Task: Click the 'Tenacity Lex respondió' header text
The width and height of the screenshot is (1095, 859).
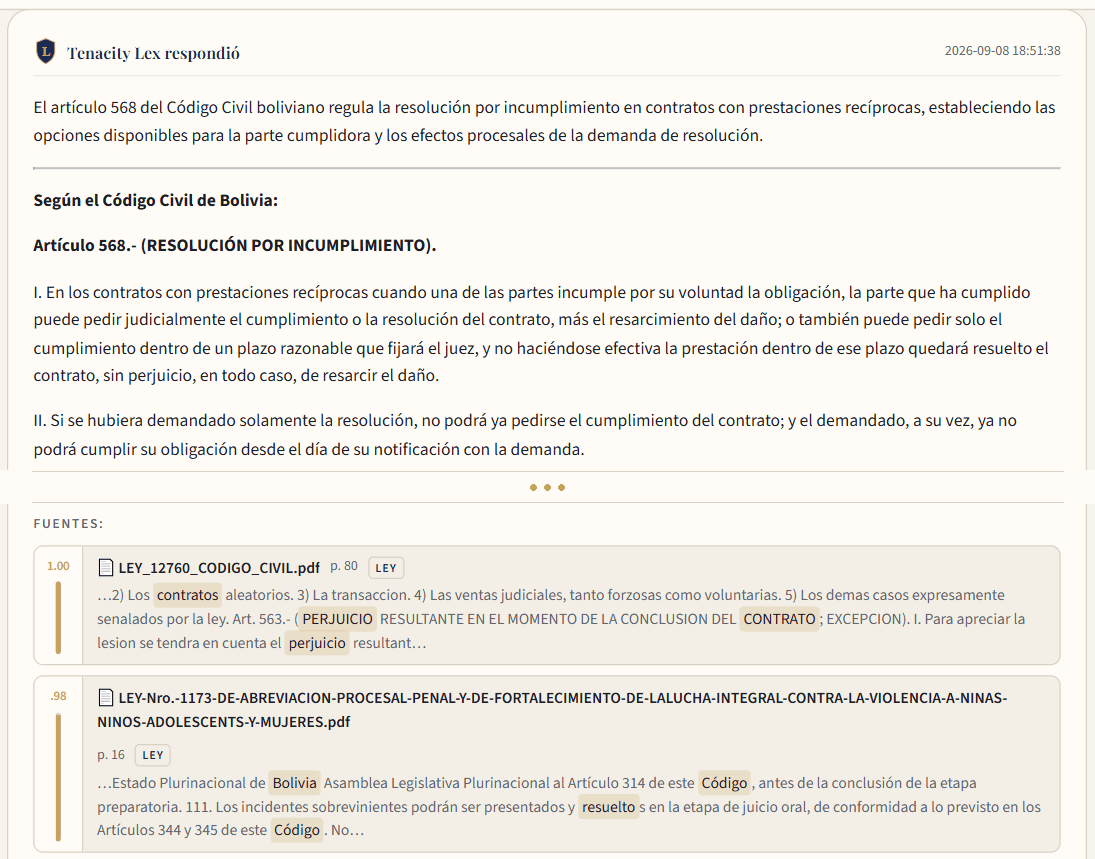Action: (x=153, y=53)
